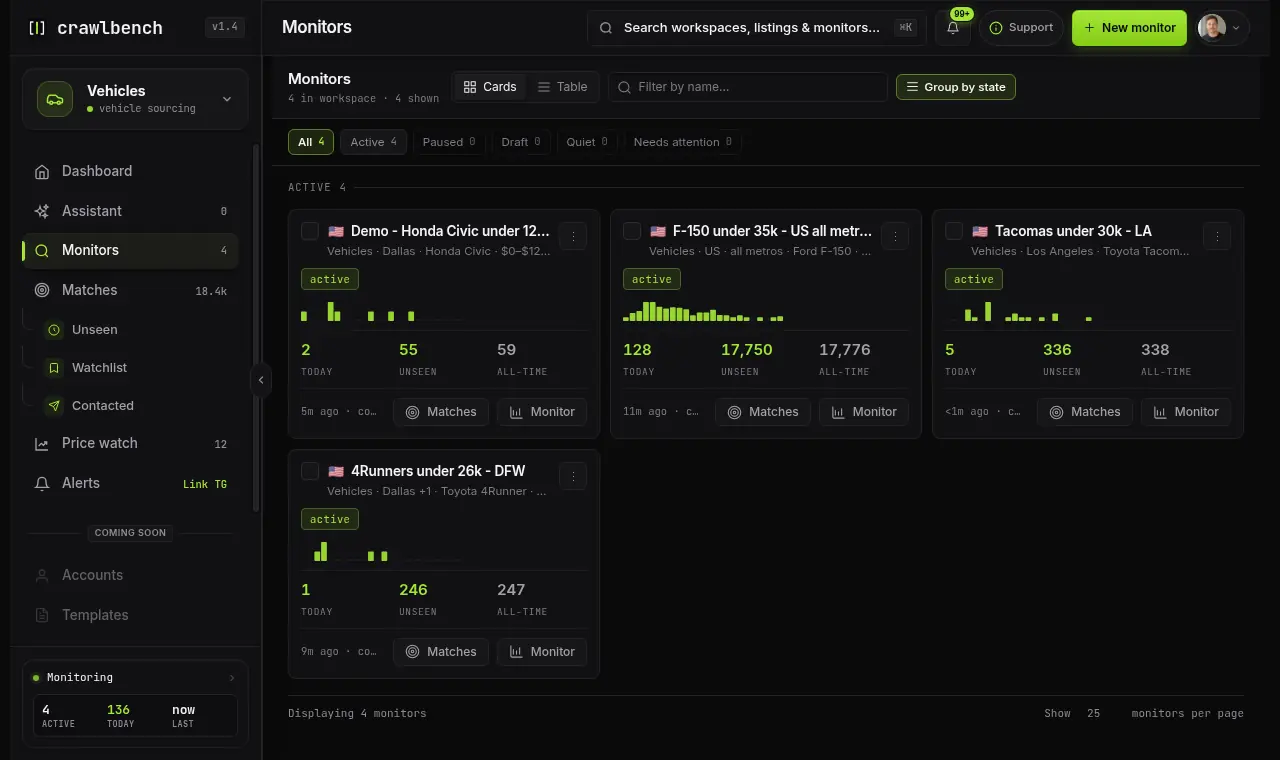Switch to Cards view
This screenshot has height=760, width=1280.
click(x=490, y=87)
